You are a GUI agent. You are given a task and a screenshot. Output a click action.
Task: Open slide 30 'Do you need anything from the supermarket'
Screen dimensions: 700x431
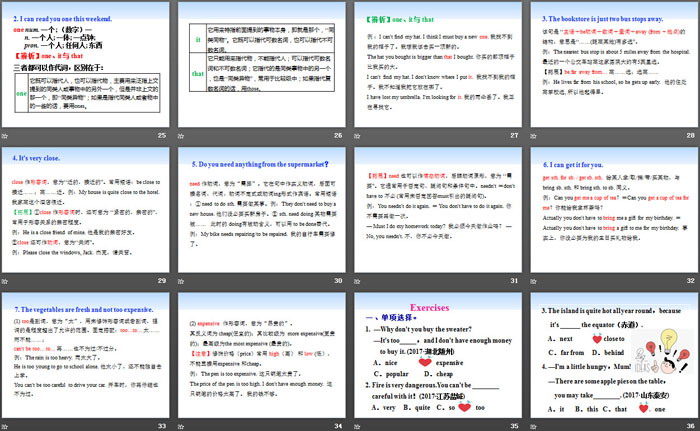[262, 210]
